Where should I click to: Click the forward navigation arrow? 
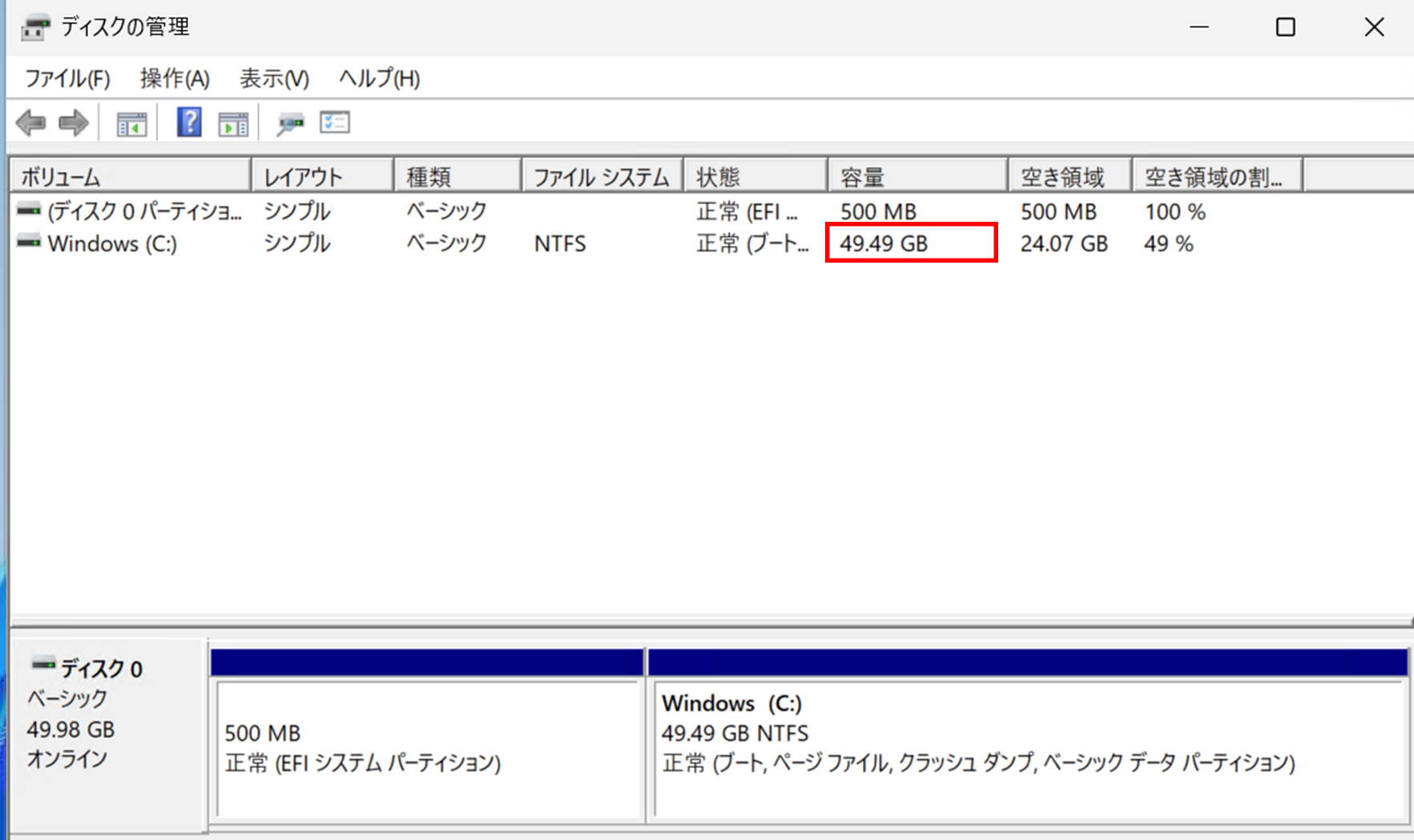coord(72,122)
